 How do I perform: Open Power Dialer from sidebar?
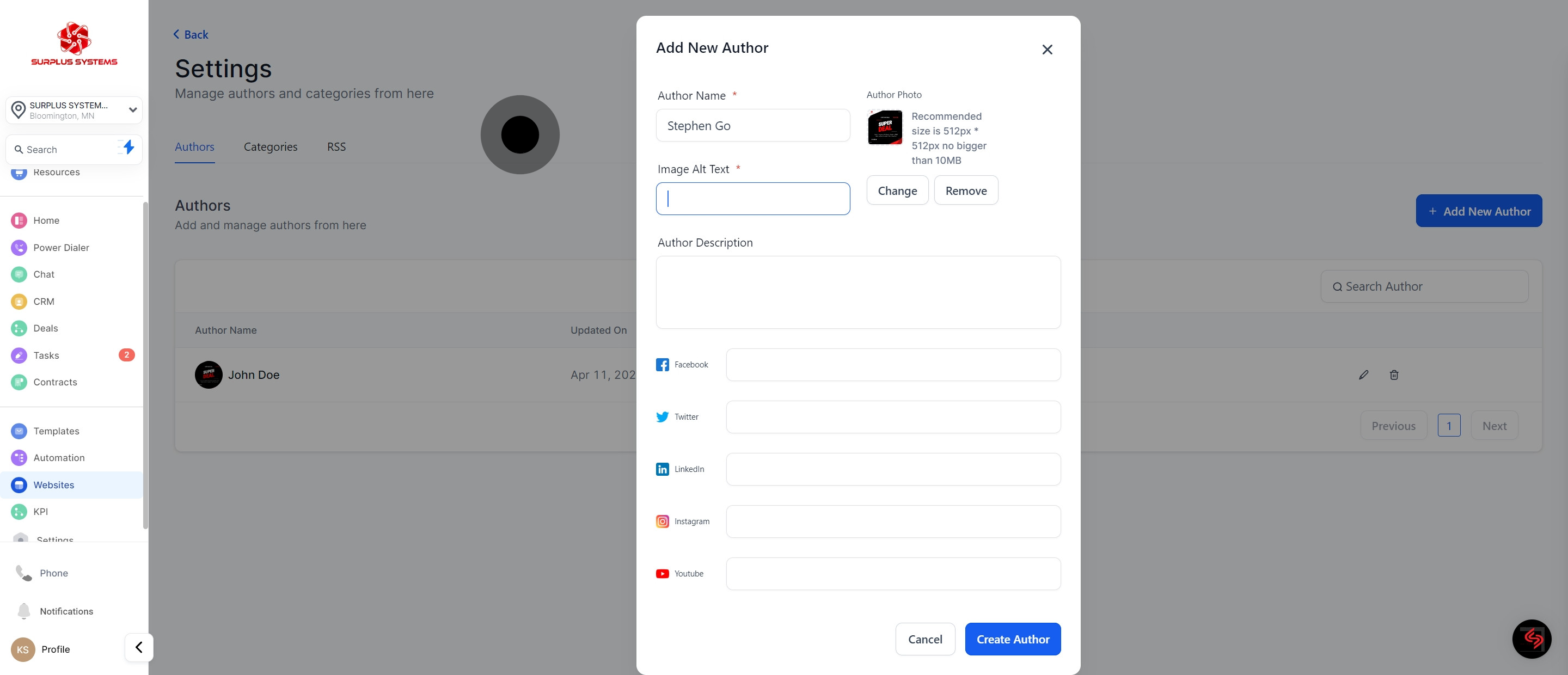click(x=61, y=248)
